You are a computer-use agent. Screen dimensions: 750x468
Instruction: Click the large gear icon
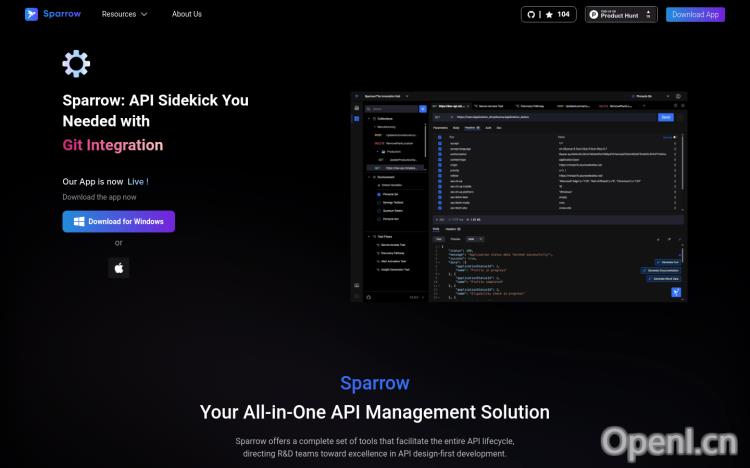(76, 63)
